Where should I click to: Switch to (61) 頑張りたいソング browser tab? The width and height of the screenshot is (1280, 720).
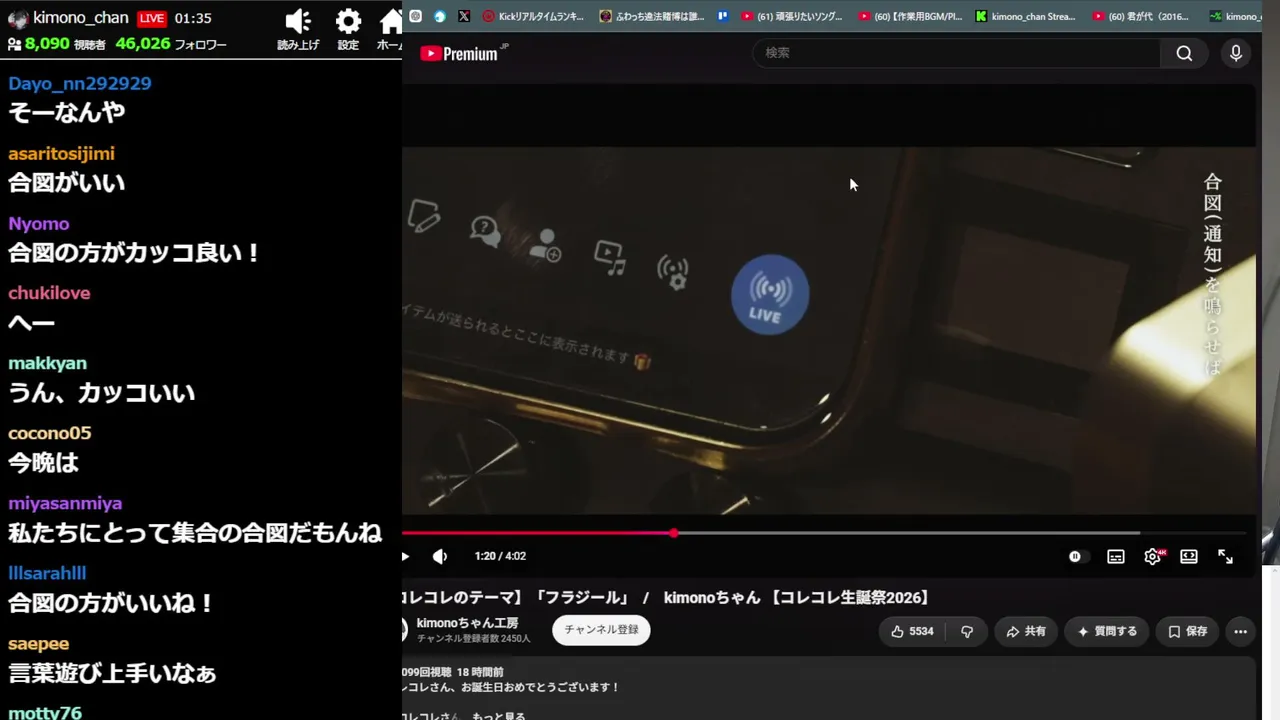coord(791,16)
